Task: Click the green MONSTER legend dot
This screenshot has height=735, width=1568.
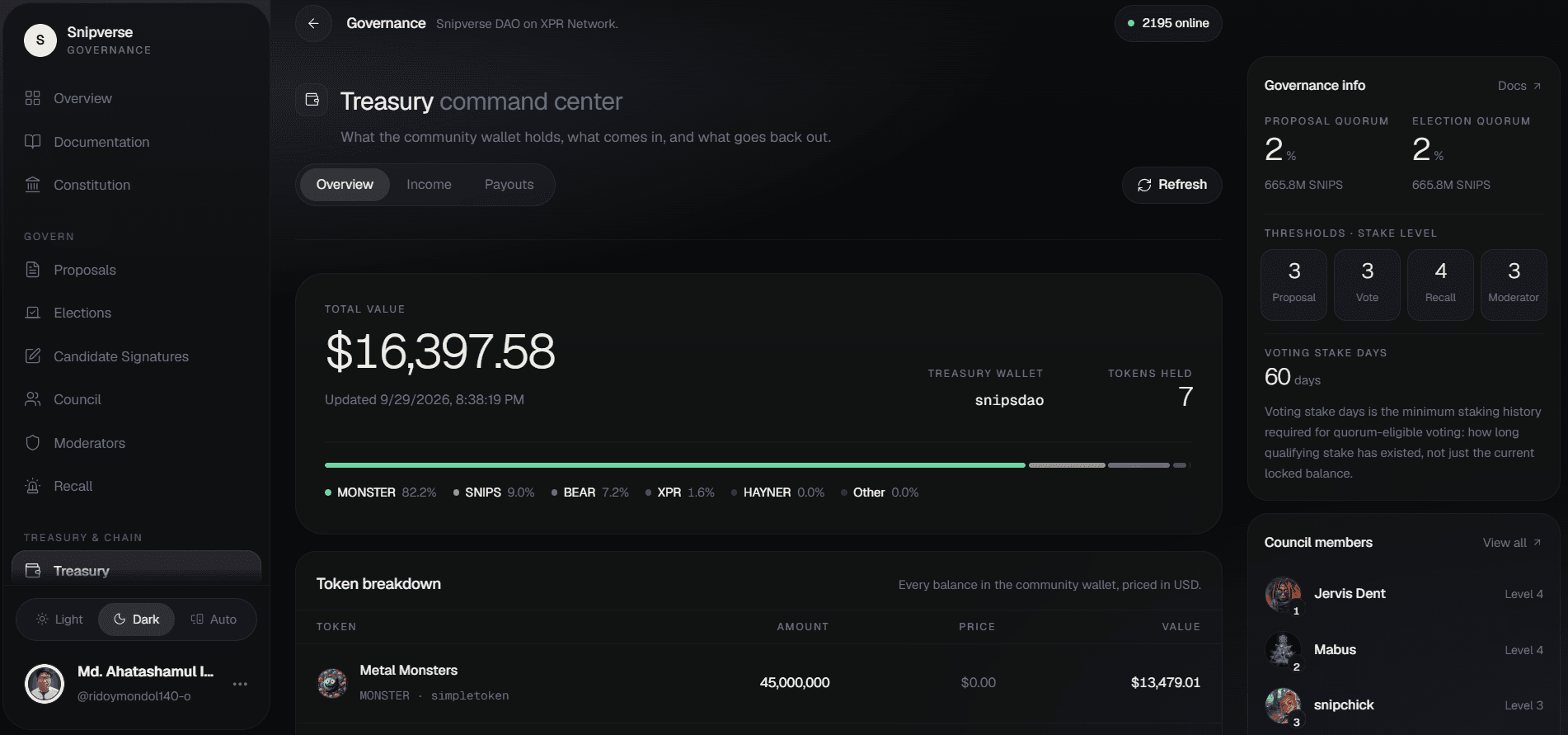Action: click(x=328, y=492)
